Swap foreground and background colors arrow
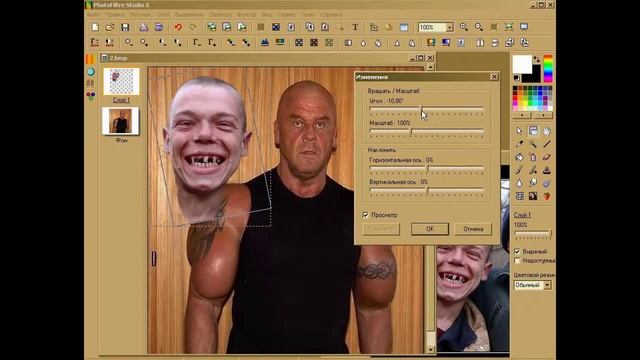 point(537,60)
